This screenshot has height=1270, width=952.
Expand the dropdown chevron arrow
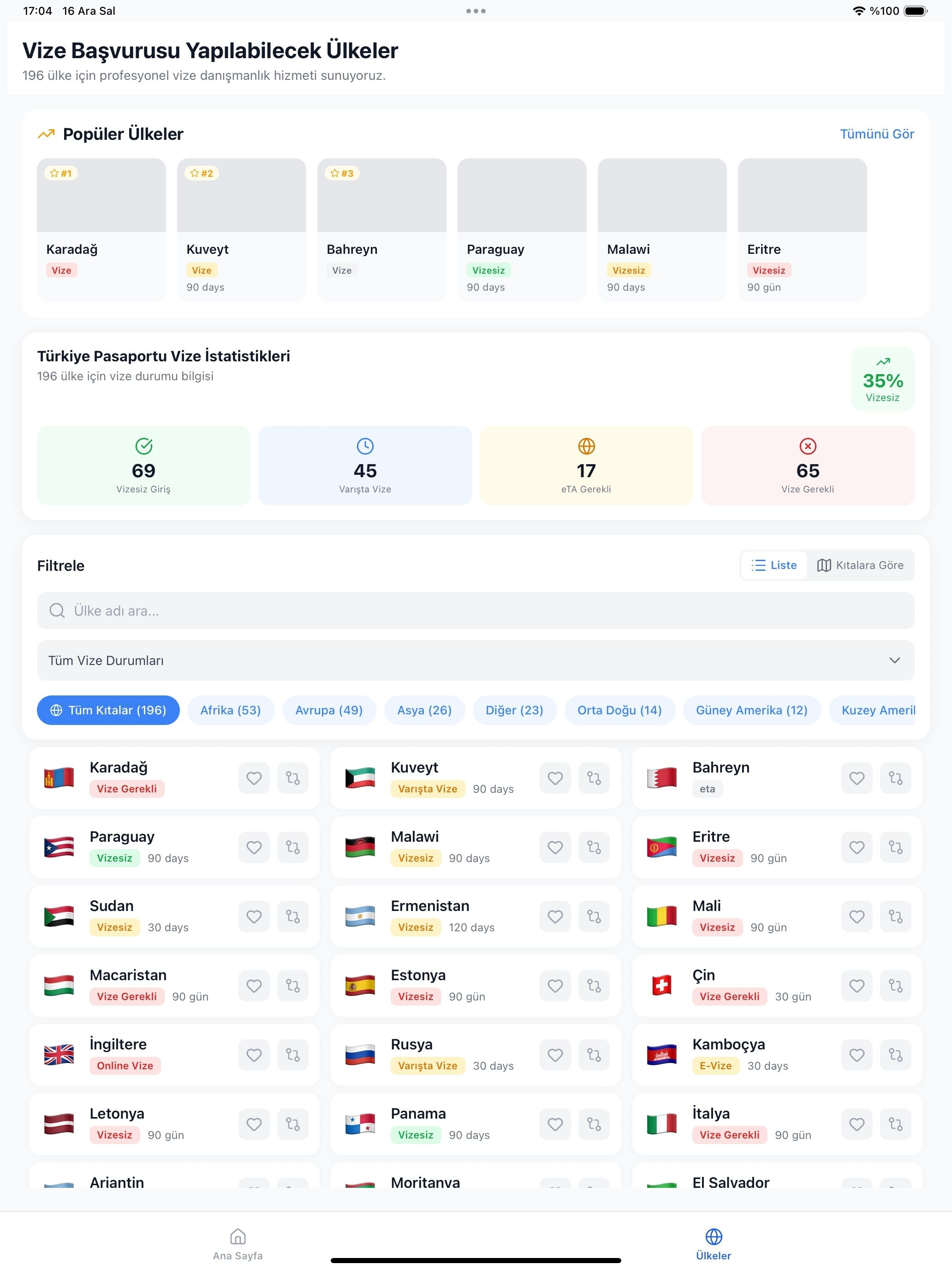[x=894, y=660]
